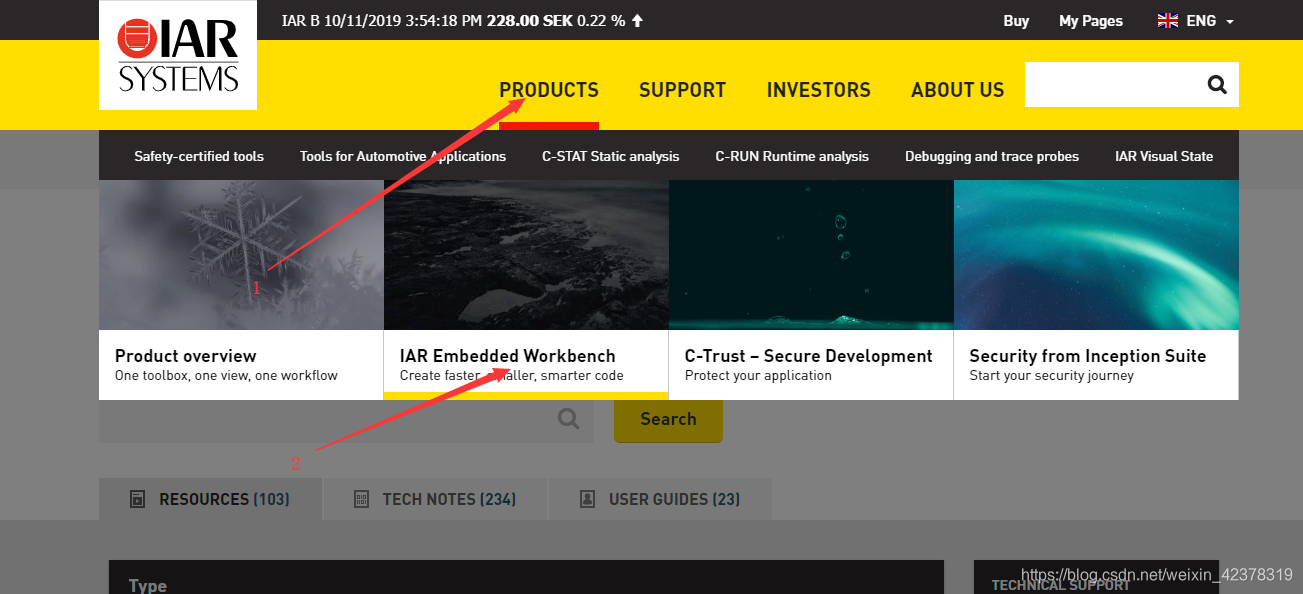Image resolution: width=1303 pixels, height=594 pixels.
Task: Open the PRODUCTS menu
Action: tap(549, 90)
